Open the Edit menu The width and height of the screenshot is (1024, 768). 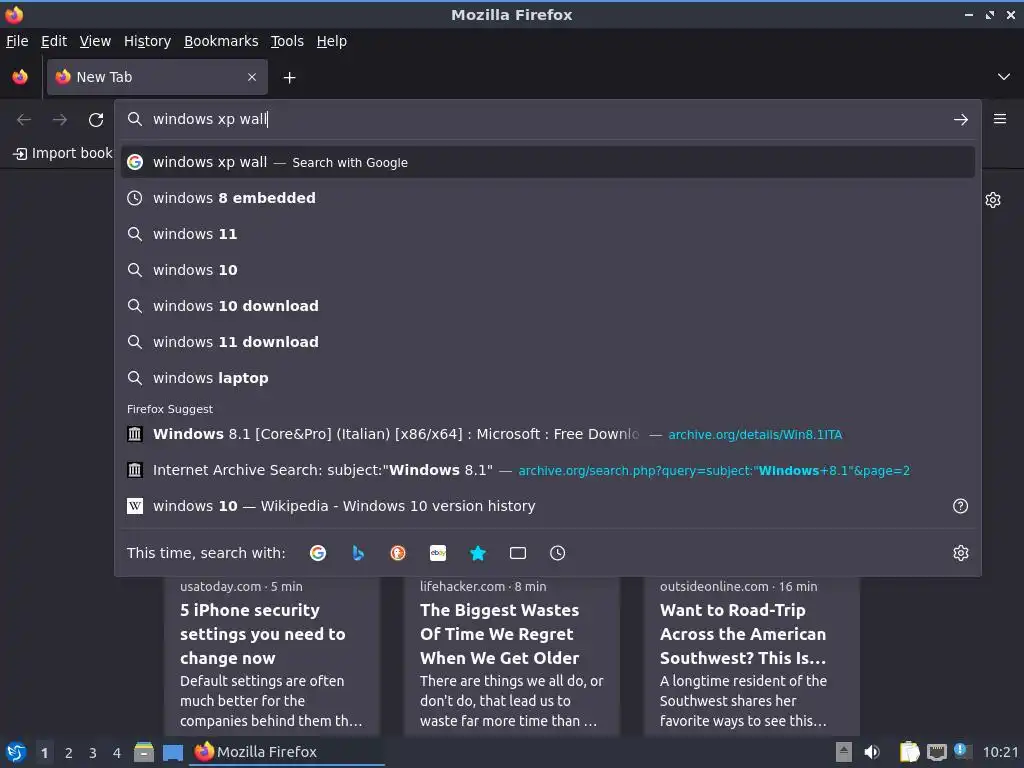pyautogui.click(x=54, y=41)
